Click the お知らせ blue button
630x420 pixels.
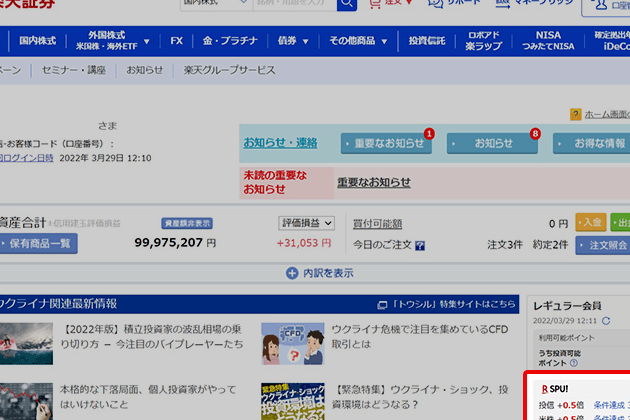click(492, 143)
